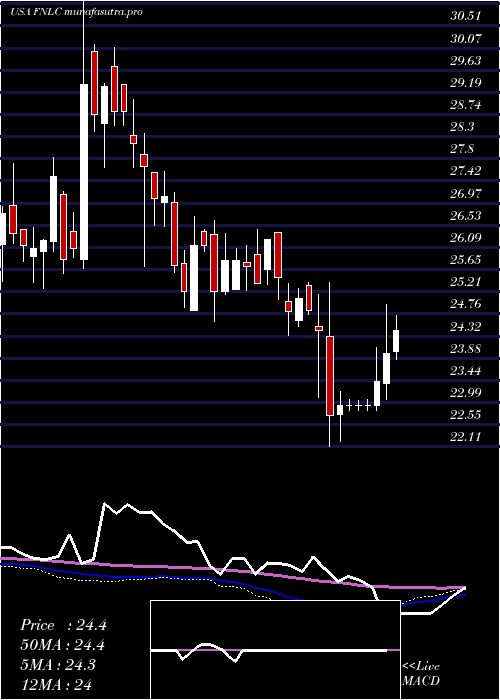
Task: Click the 30.51 price axis label
Action: (x=465, y=16)
